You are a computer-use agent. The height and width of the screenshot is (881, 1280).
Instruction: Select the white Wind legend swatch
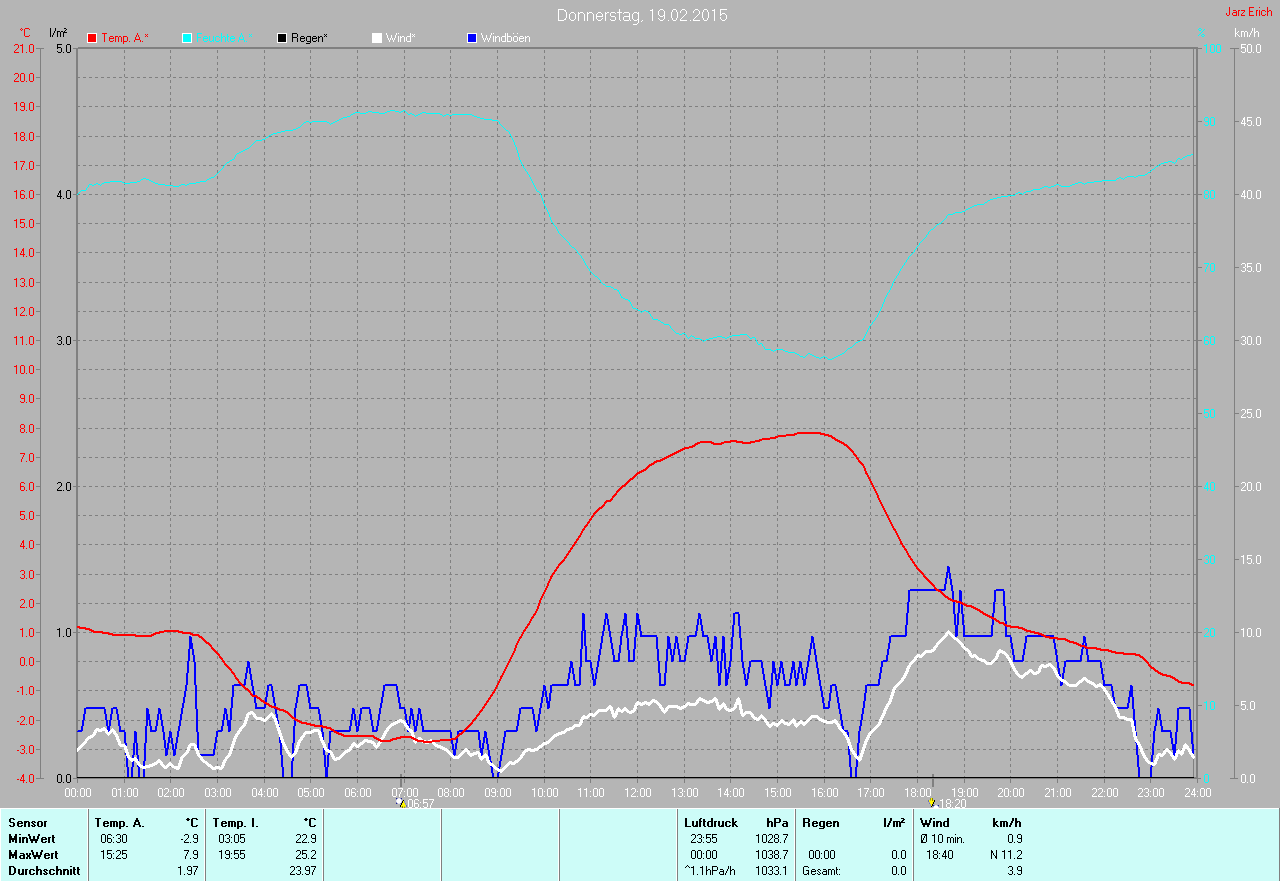(377, 38)
